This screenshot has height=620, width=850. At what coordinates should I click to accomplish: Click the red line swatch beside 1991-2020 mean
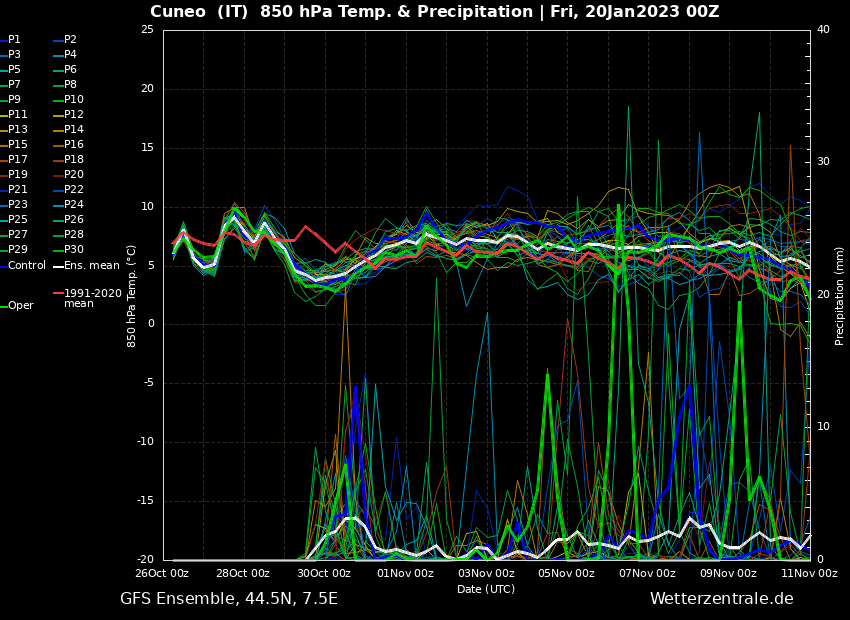point(58,294)
